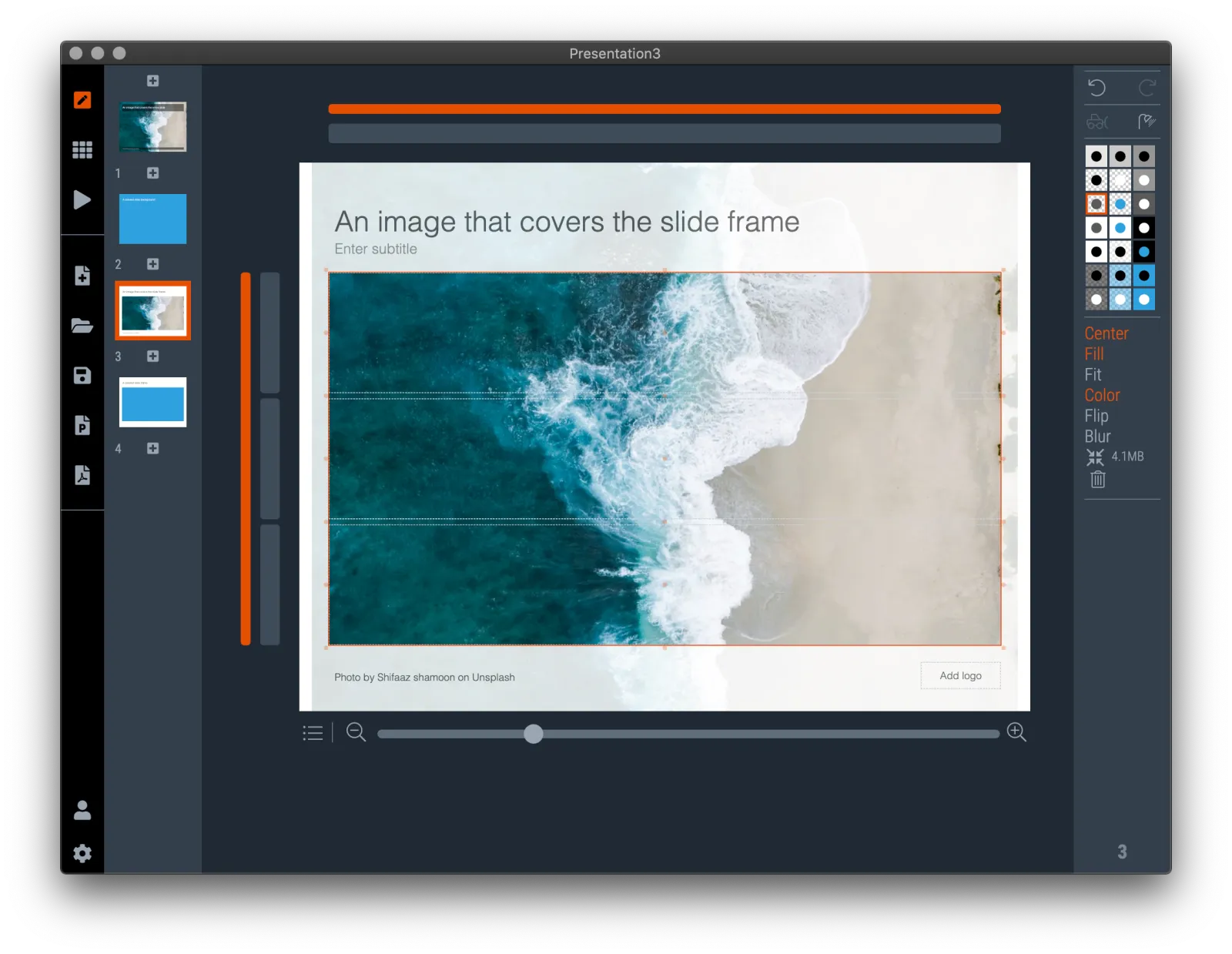Open the user account icon
The image size is (1232, 954).
(x=82, y=810)
